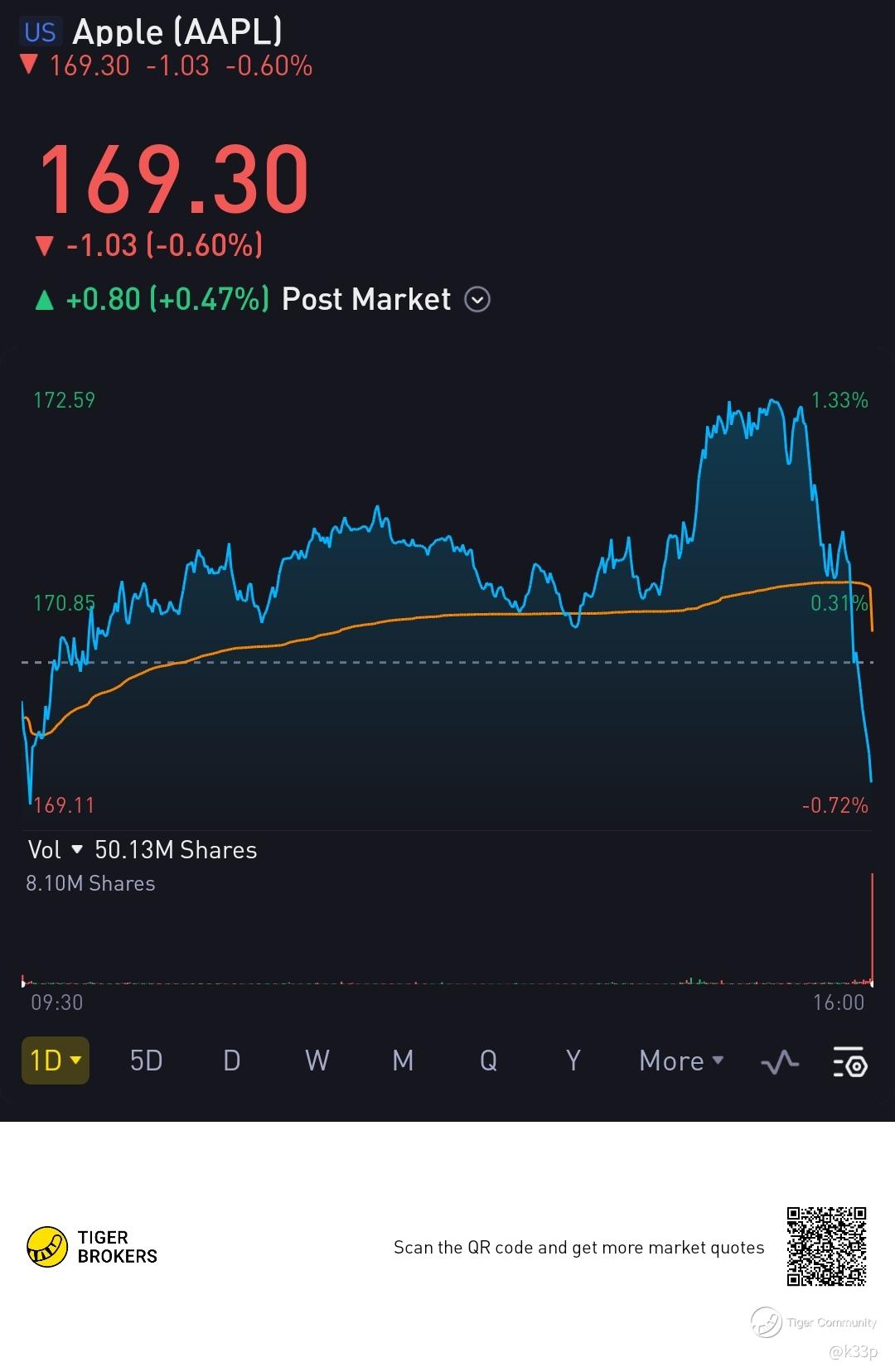
Task: Click the US market badge
Action: 40,32
